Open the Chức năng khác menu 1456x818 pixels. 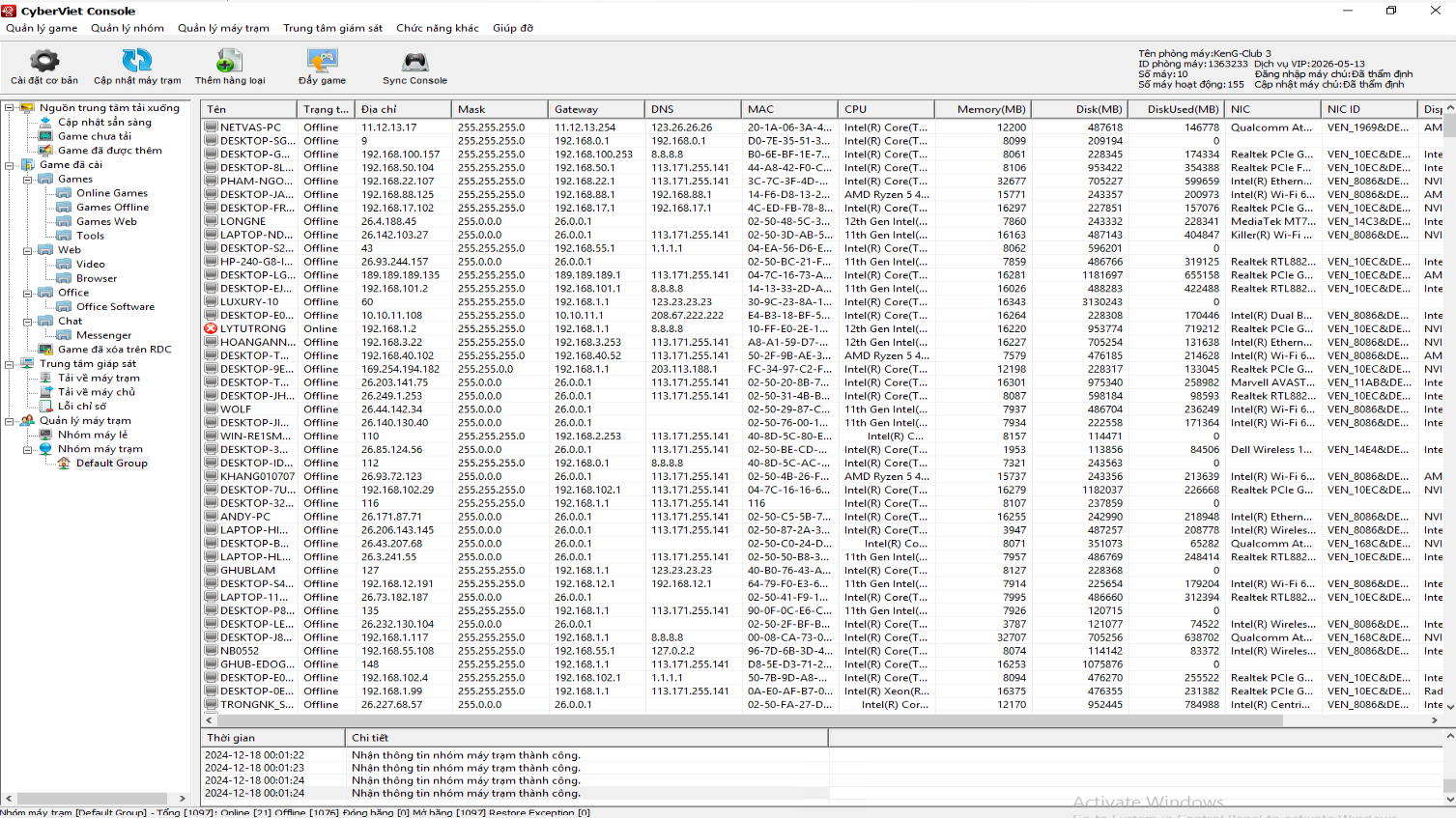pyautogui.click(x=437, y=28)
